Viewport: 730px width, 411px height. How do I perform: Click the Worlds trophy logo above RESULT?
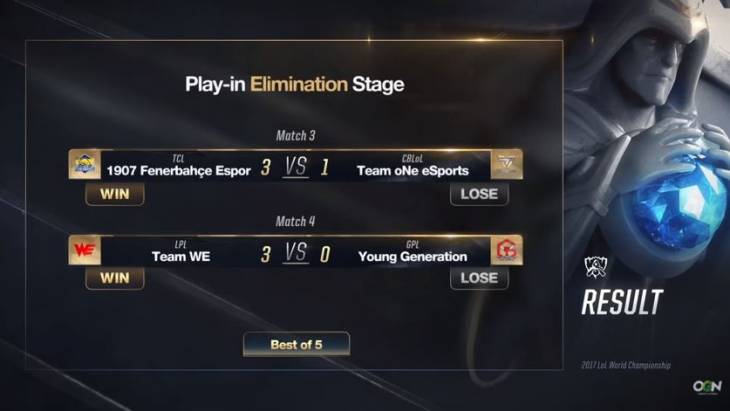597,268
